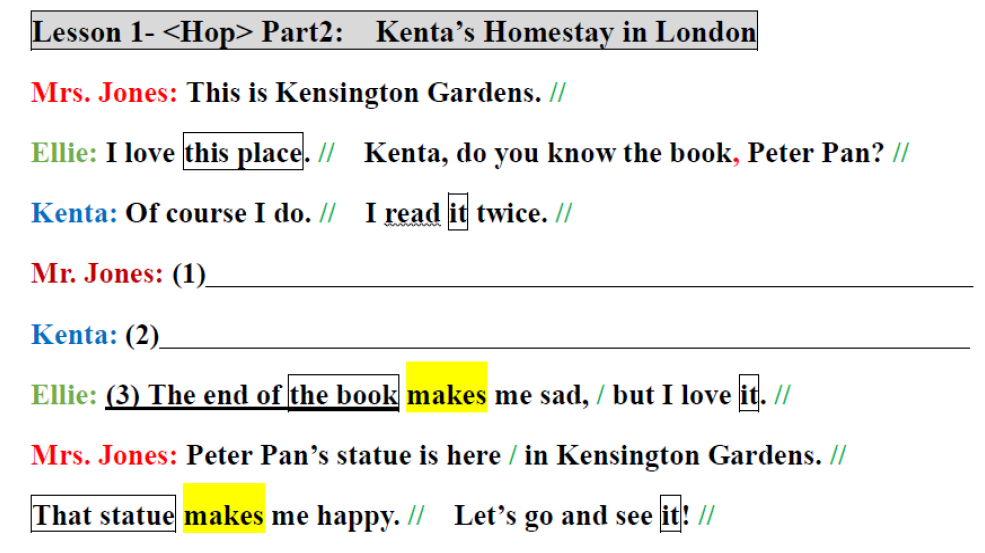Click the word "twice" in Kenta's line
Screen dimensions: 985x553
tap(511, 214)
